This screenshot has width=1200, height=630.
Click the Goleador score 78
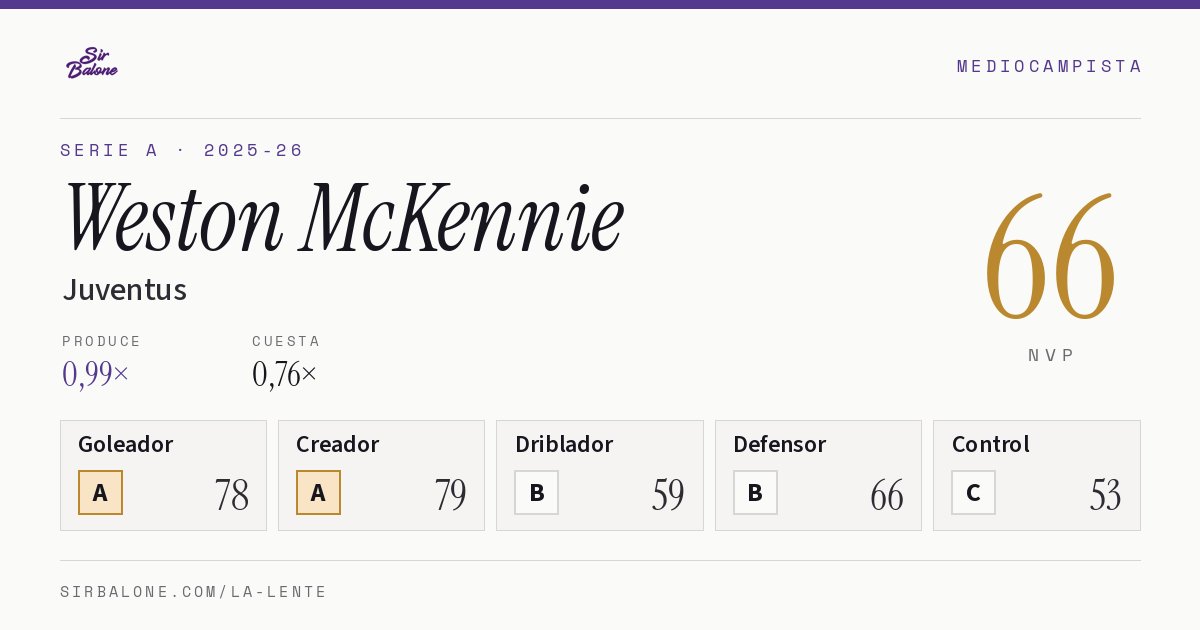click(232, 495)
